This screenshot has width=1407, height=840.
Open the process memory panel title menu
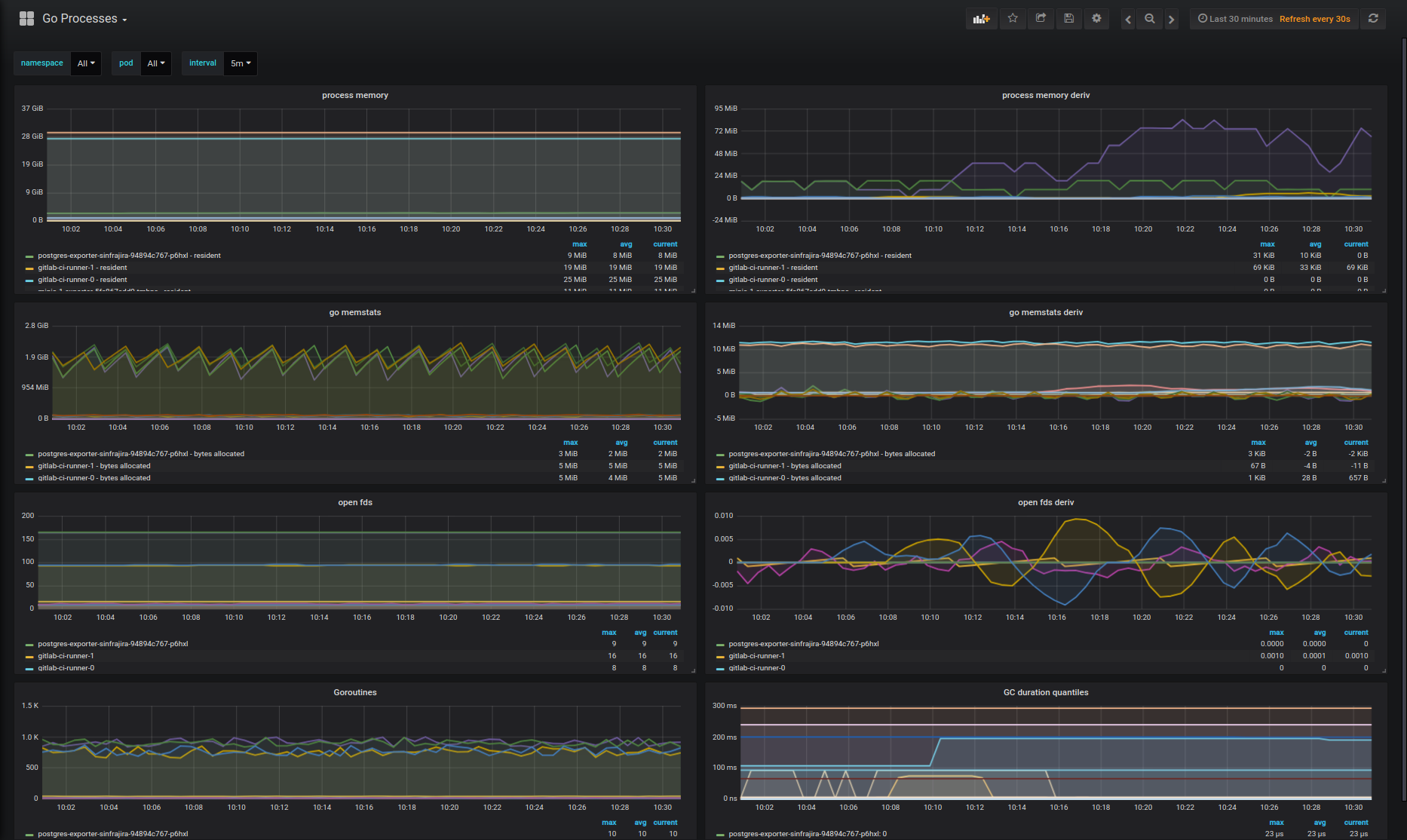355,95
